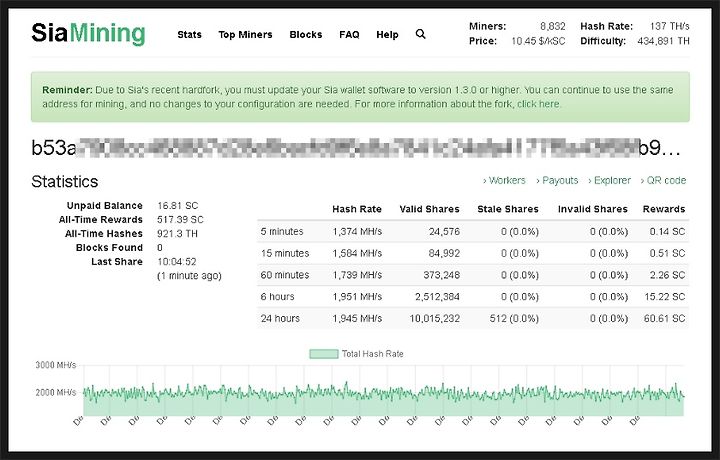Click the Valid Shares column header
The width and height of the screenshot is (720, 460).
[x=429, y=209]
